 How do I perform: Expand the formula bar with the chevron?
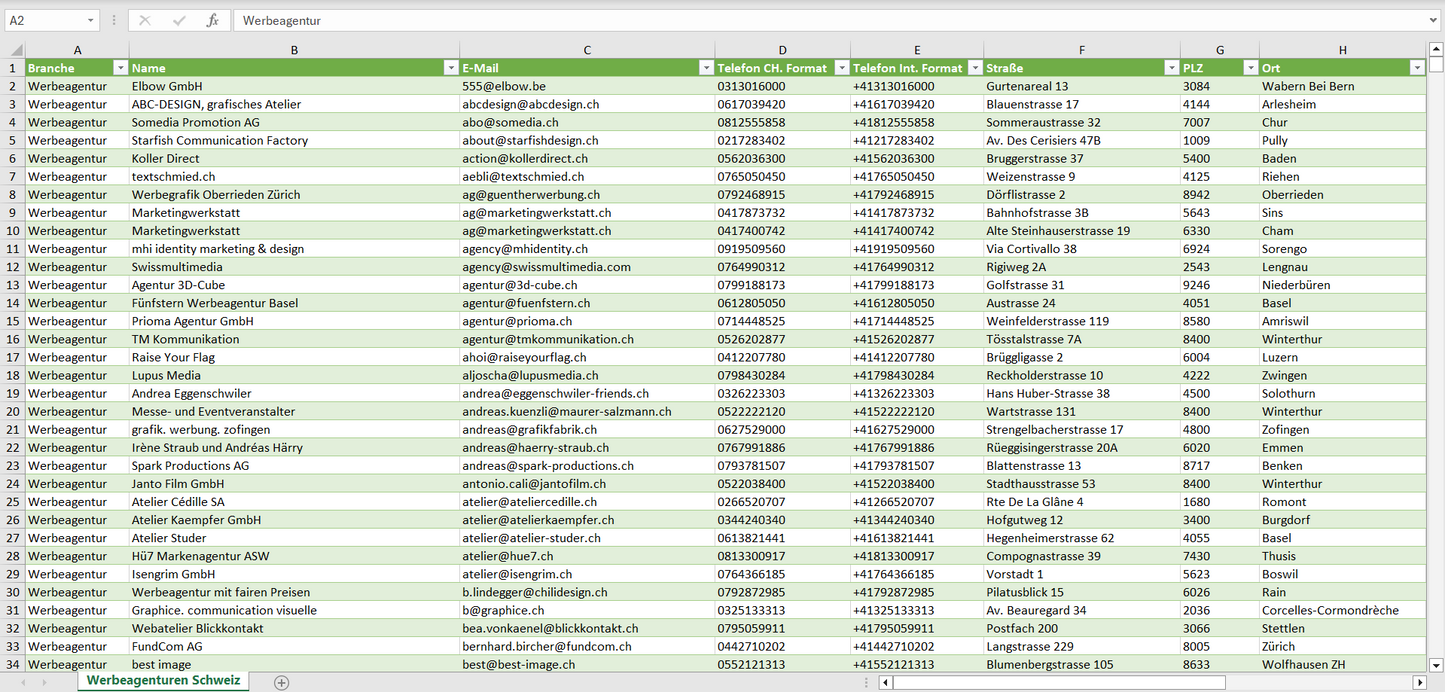click(1434, 20)
